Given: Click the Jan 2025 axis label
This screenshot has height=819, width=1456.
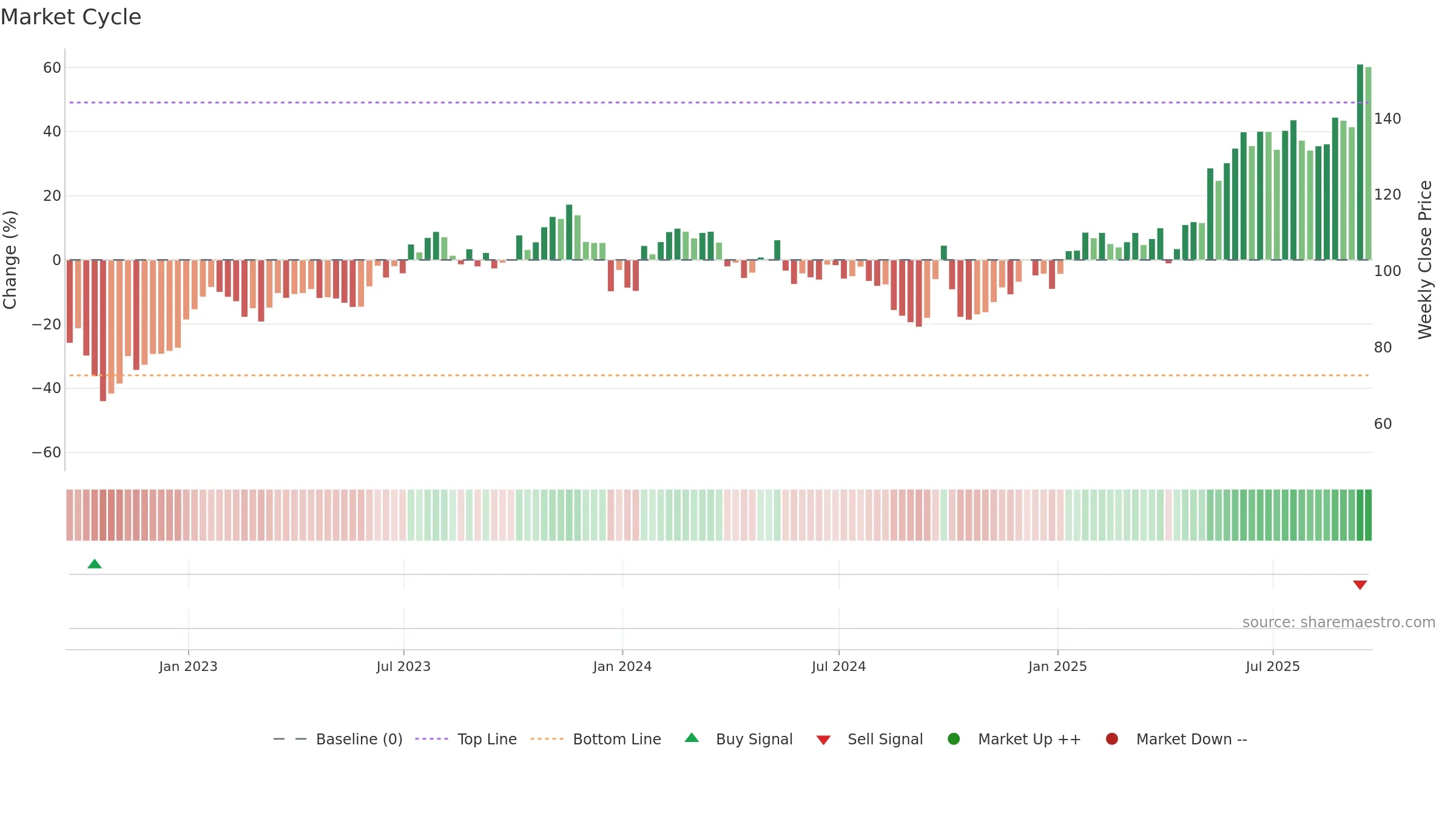Looking at the screenshot, I should point(1057,667).
